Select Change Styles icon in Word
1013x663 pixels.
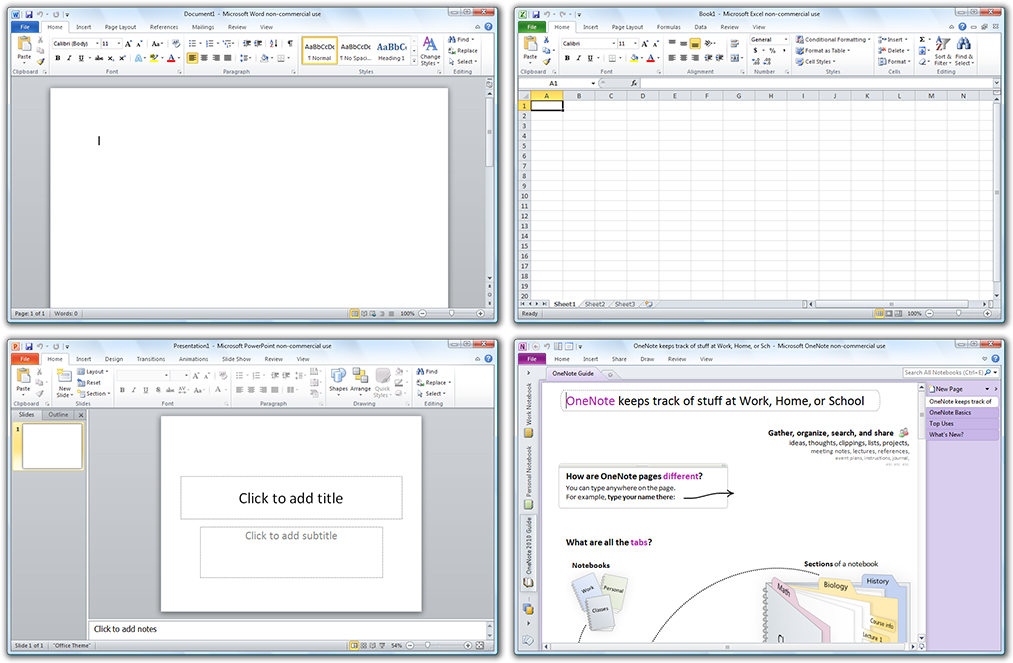coord(430,50)
